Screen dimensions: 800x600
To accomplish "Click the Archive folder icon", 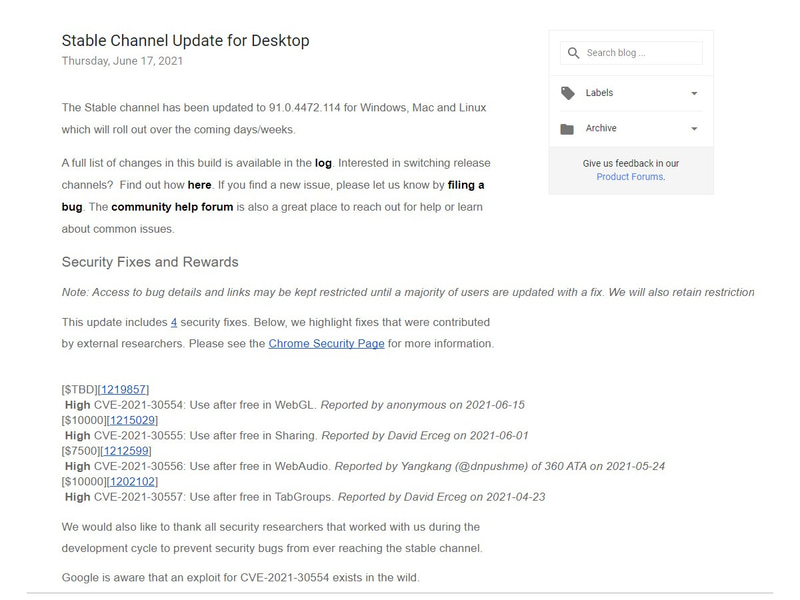I will coord(568,129).
